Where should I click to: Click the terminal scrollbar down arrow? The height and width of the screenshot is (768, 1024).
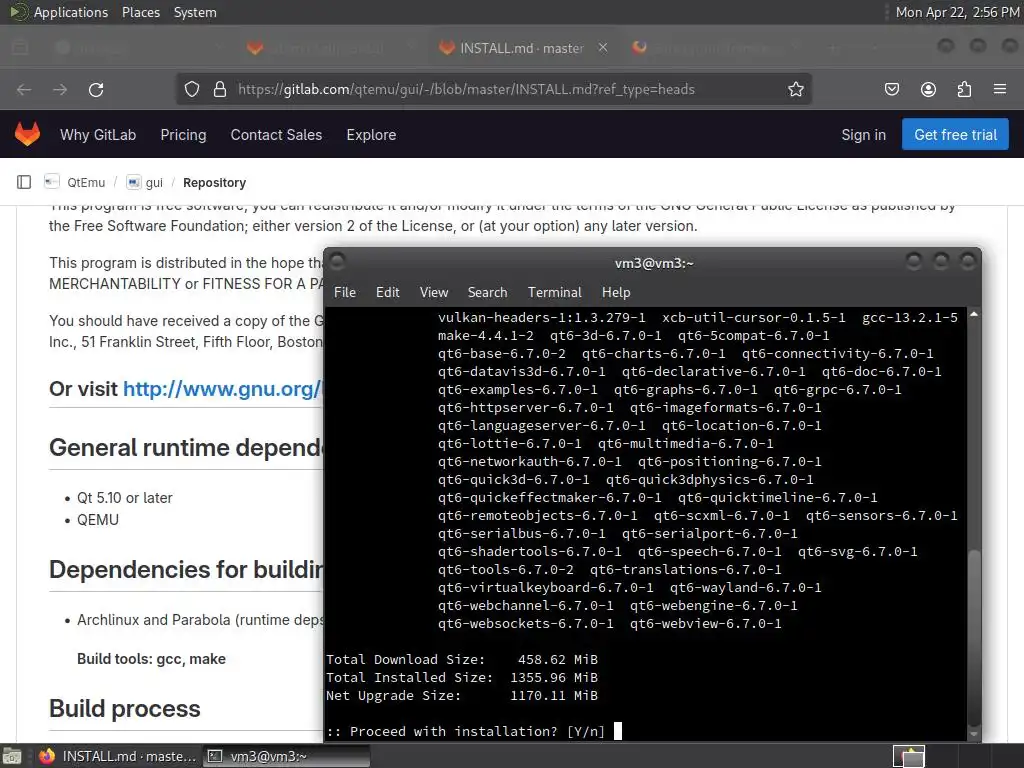click(x=974, y=735)
